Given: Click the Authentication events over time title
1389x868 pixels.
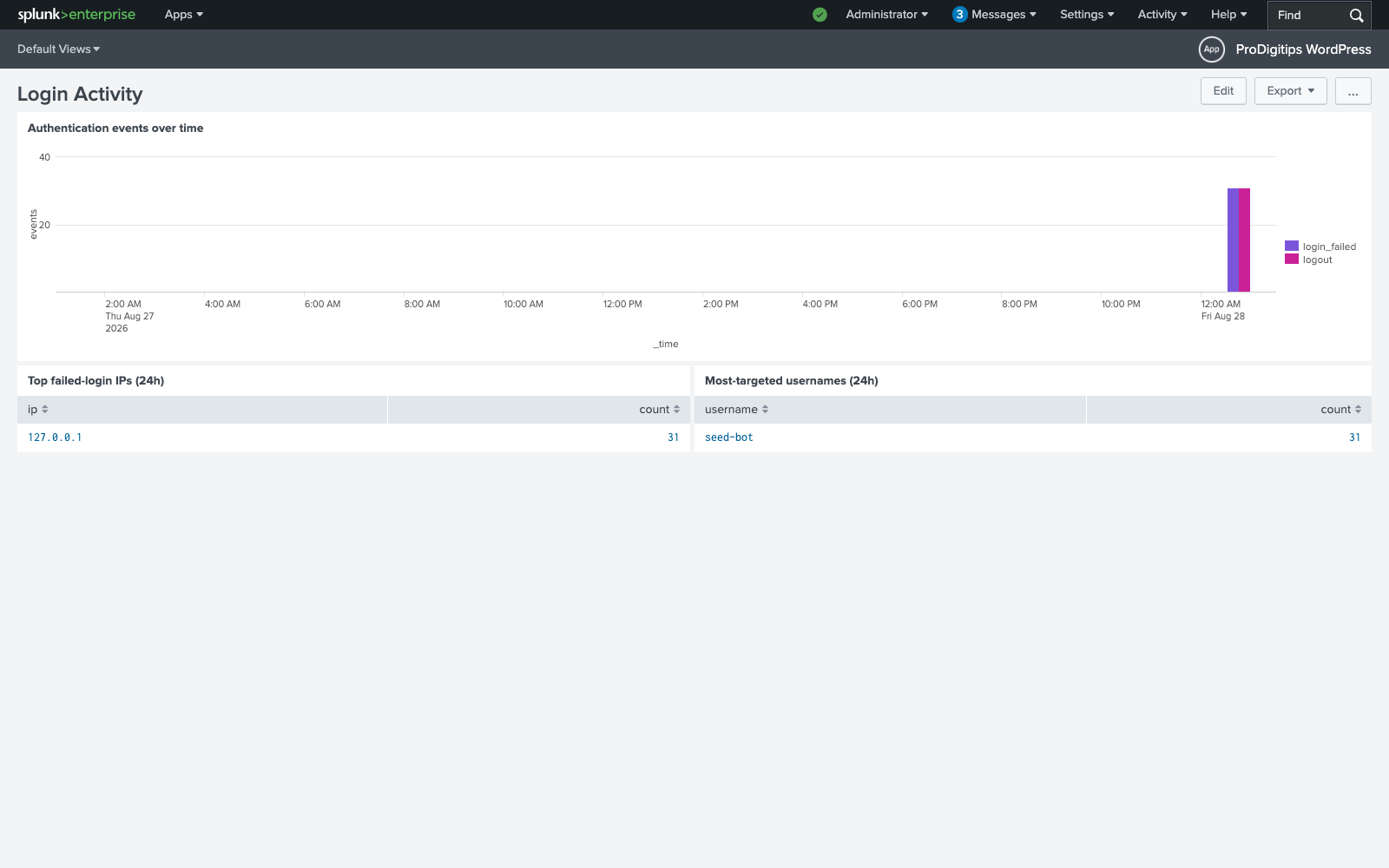Looking at the screenshot, I should click(115, 128).
